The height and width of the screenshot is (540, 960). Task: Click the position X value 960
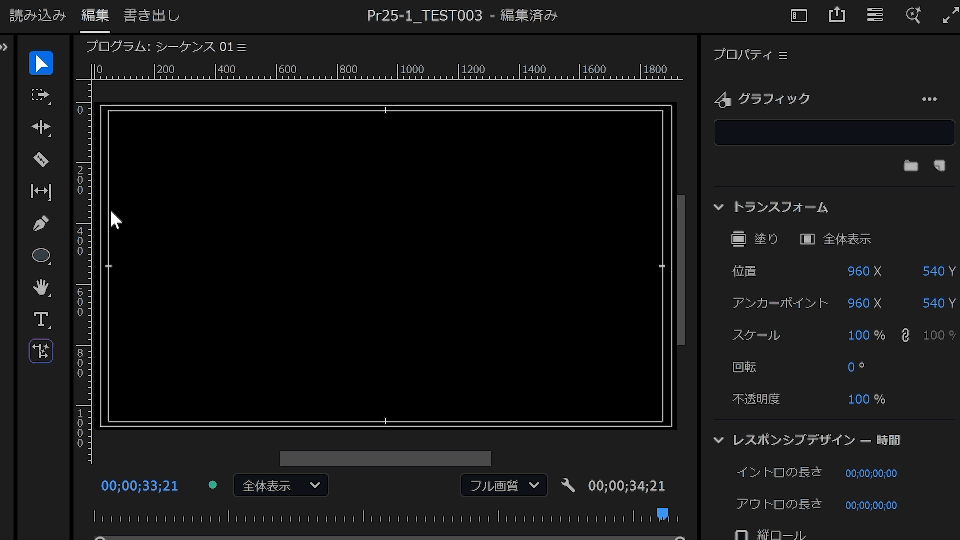[x=858, y=271]
